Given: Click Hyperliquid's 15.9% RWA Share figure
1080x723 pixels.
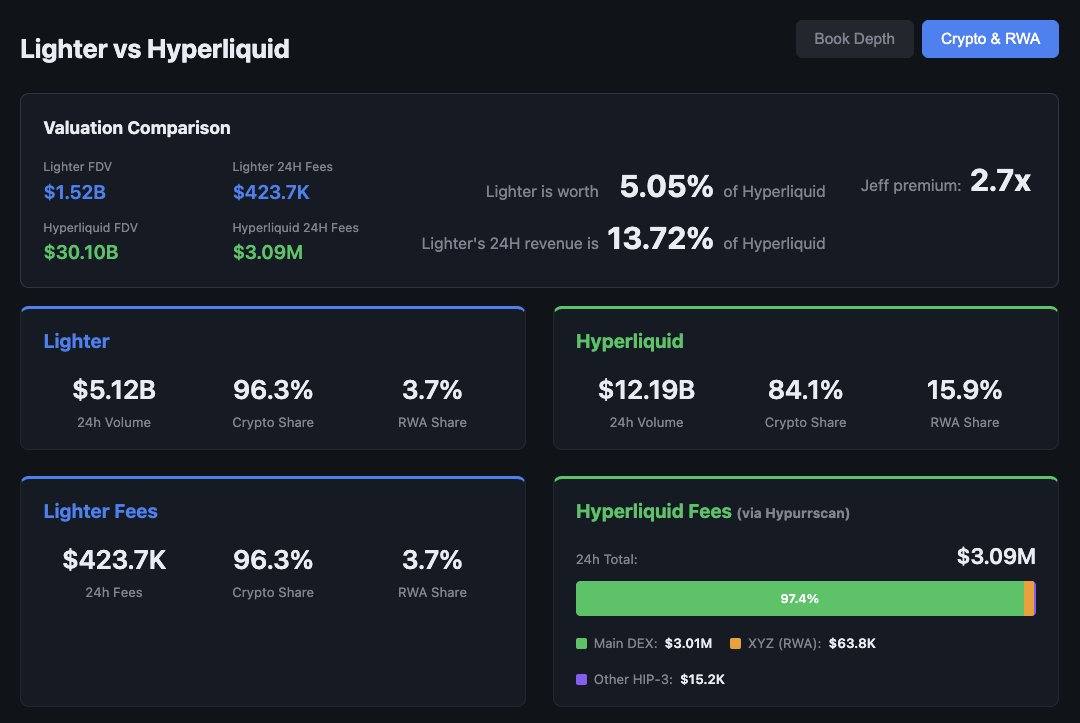Looking at the screenshot, I should 964,390.
